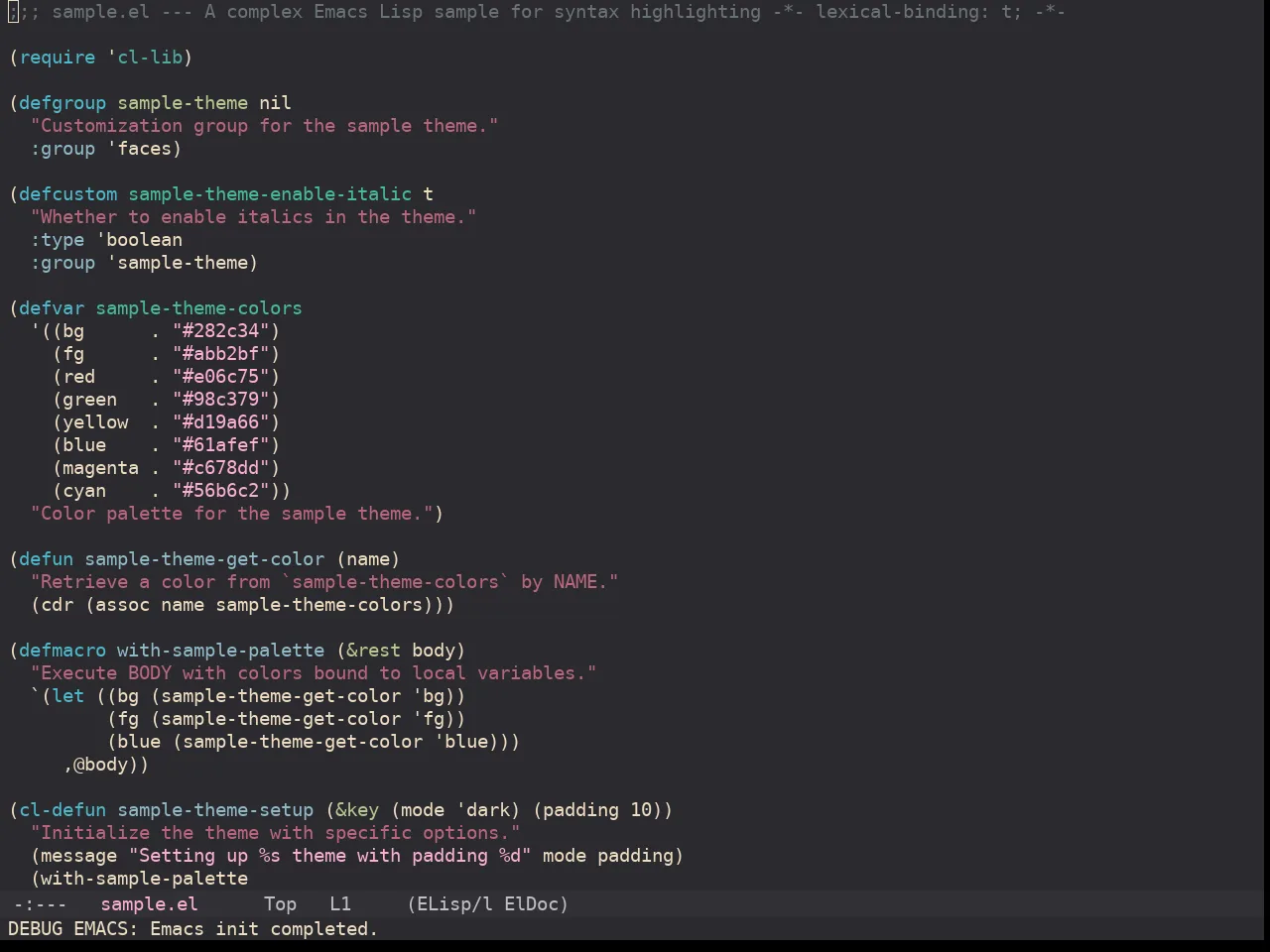Click the "Setting up %s theme with padding %d" string
Image resolution: width=1270 pixels, height=952 pixels.
pos(330,856)
